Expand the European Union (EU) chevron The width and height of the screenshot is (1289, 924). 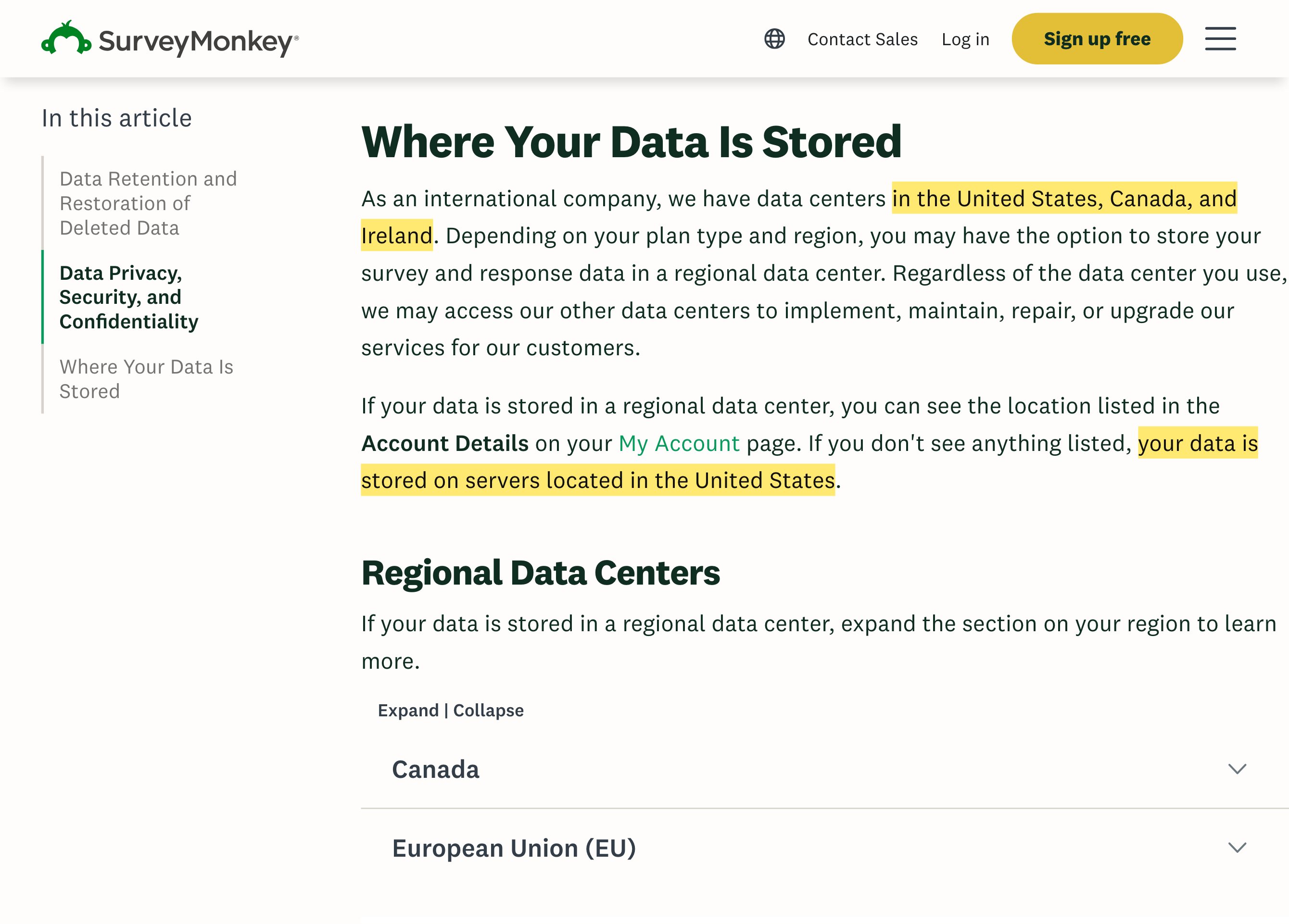click(1237, 848)
